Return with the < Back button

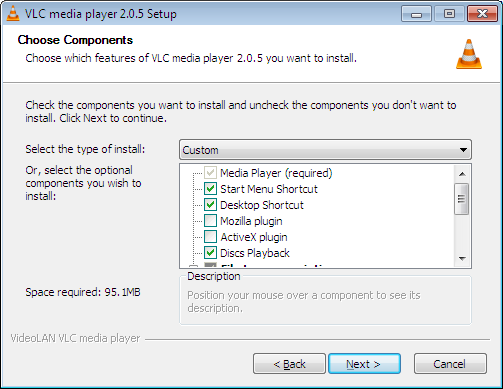tap(289, 364)
